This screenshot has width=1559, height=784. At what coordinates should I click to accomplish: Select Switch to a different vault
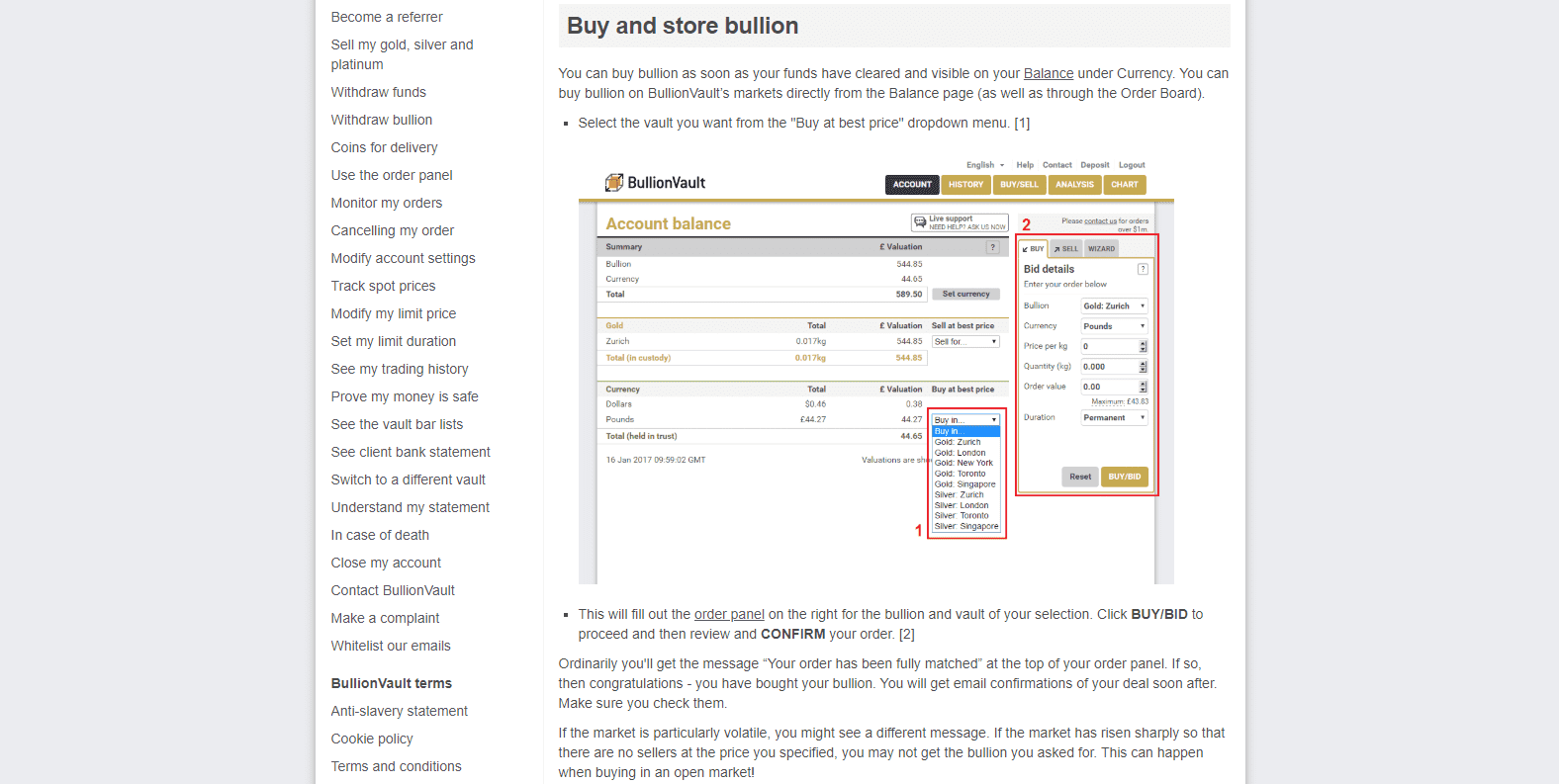(x=409, y=479)
